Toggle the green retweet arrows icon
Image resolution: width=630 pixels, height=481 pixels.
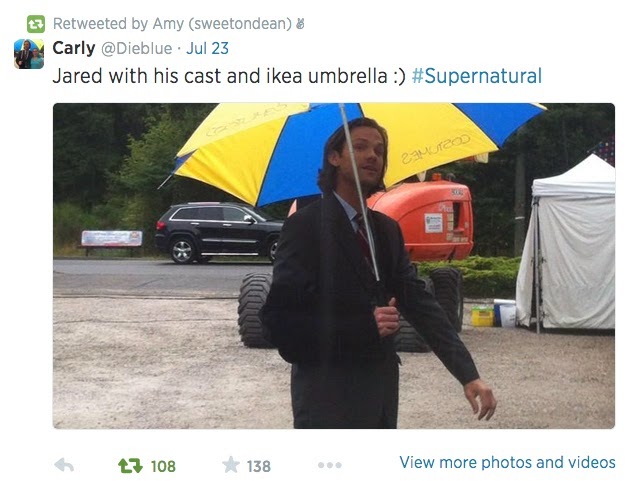point(130,466)
